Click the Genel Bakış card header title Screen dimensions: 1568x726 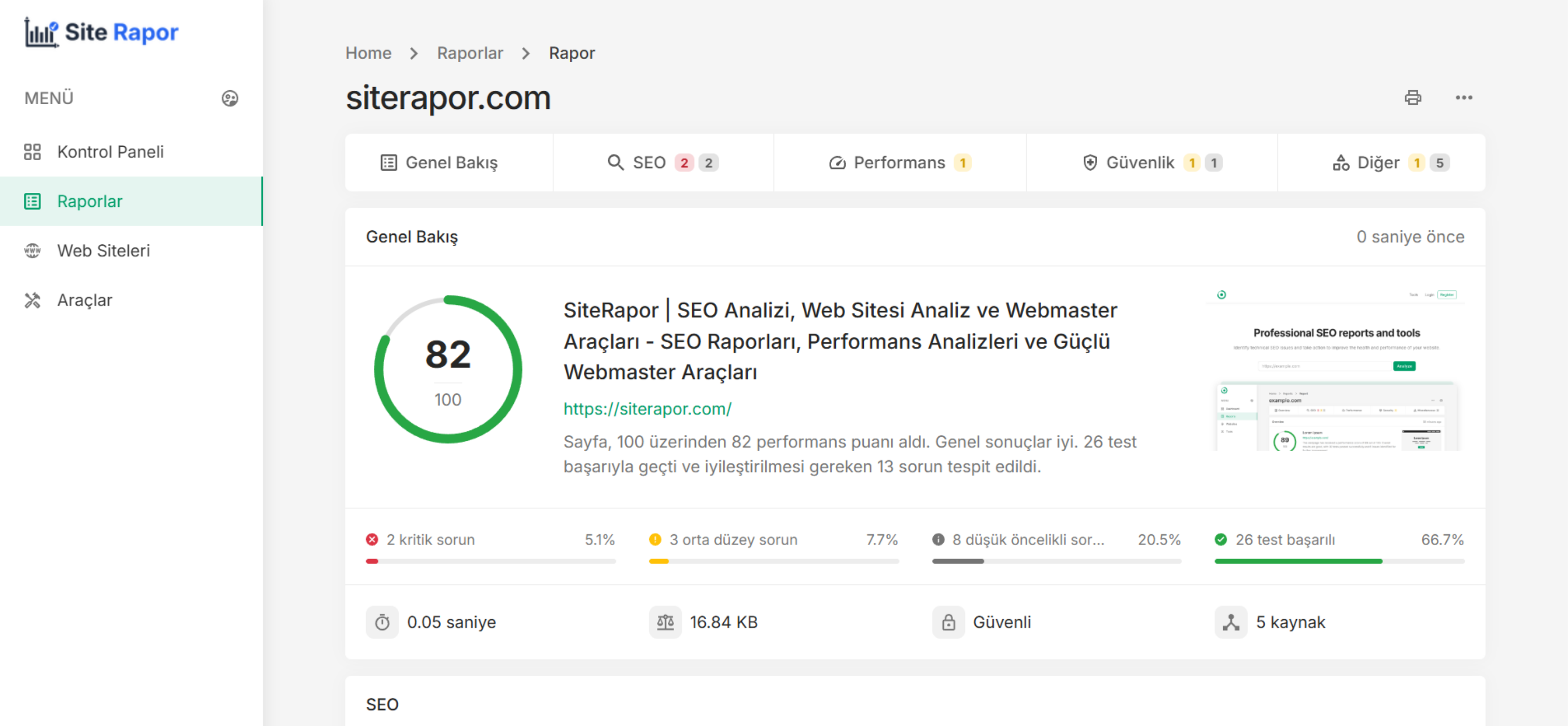[412, 236]
